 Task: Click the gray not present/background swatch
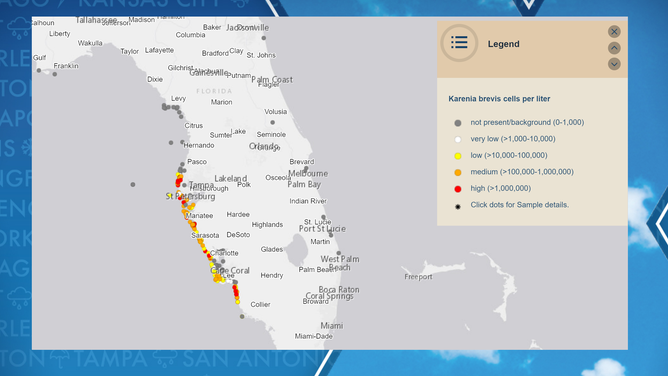tap(458, 123)
